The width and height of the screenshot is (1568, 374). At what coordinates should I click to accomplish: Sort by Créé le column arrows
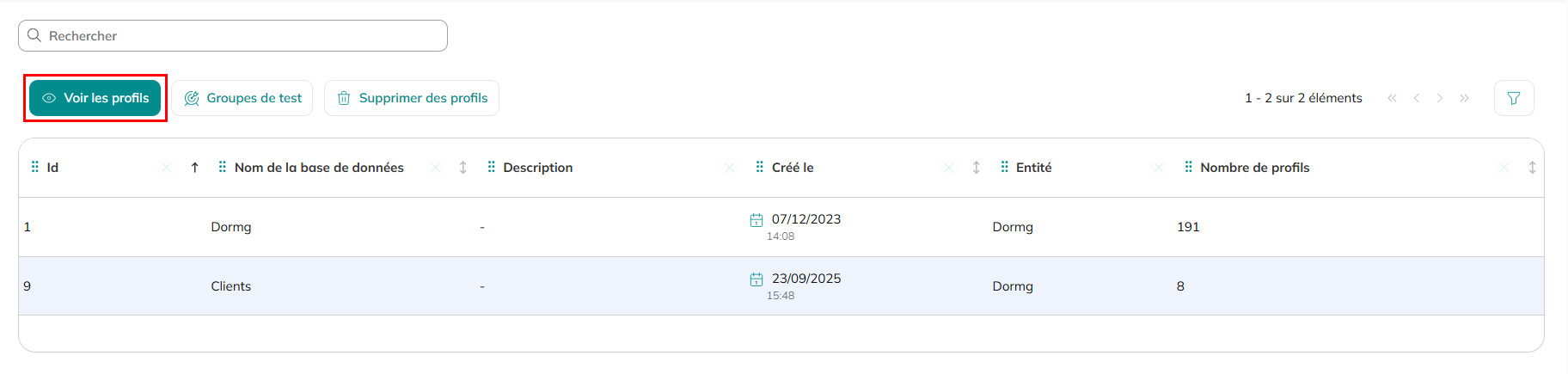tap(977, 168)
